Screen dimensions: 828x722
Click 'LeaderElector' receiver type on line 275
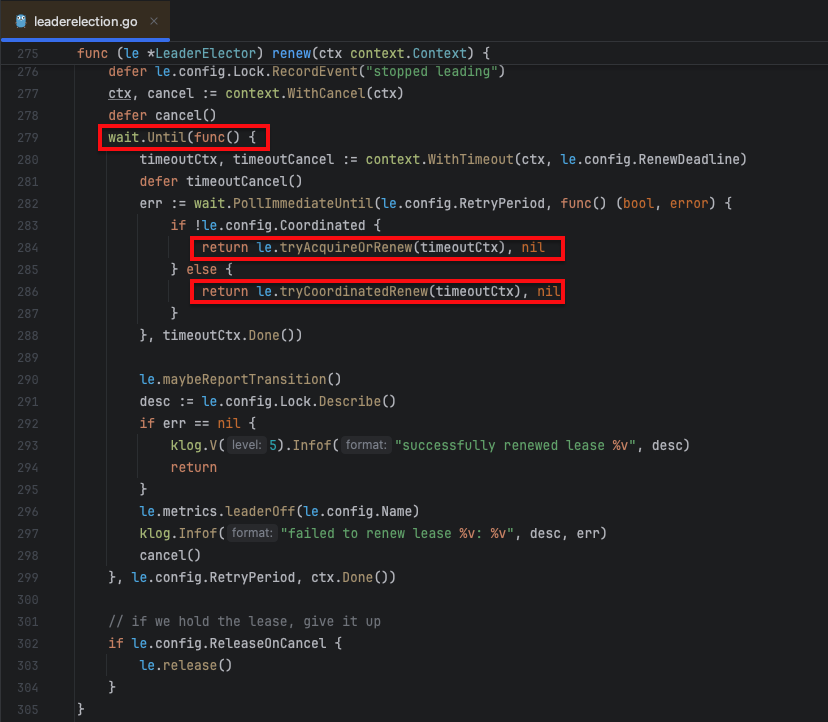pos(205,53)
